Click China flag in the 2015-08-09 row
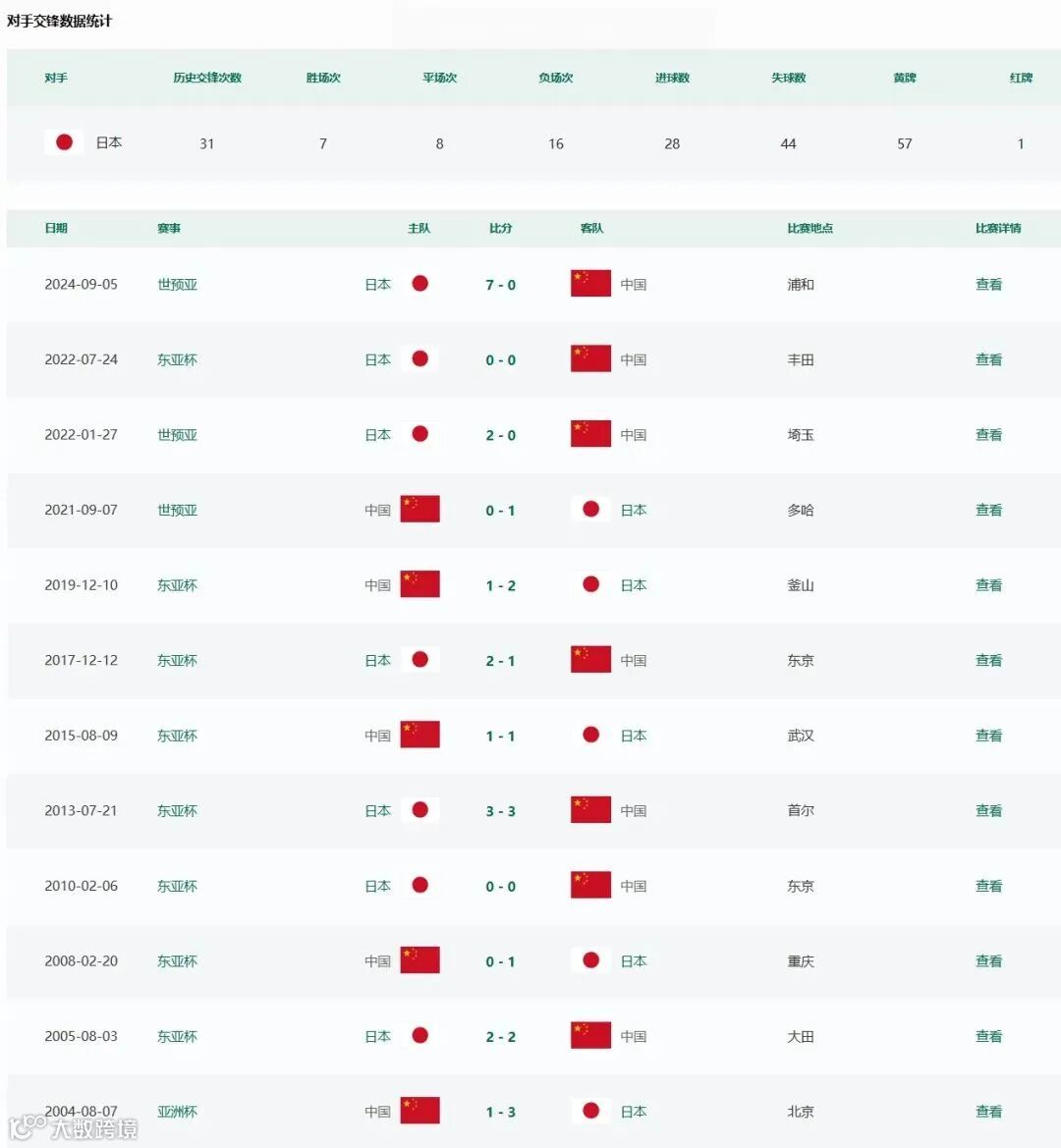 [x=420, y=735]
